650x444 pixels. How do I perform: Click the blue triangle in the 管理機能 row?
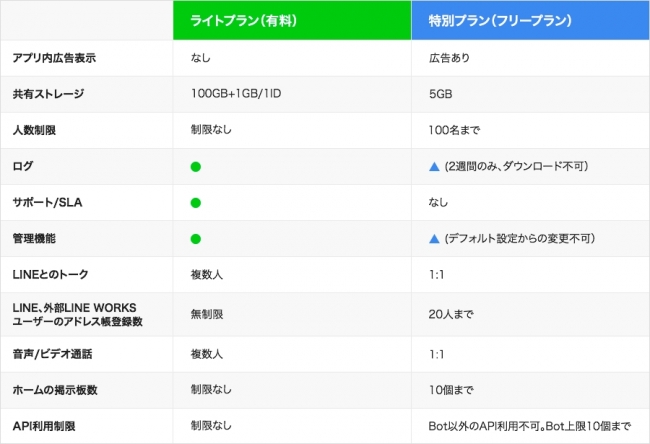tap(434, 239)
